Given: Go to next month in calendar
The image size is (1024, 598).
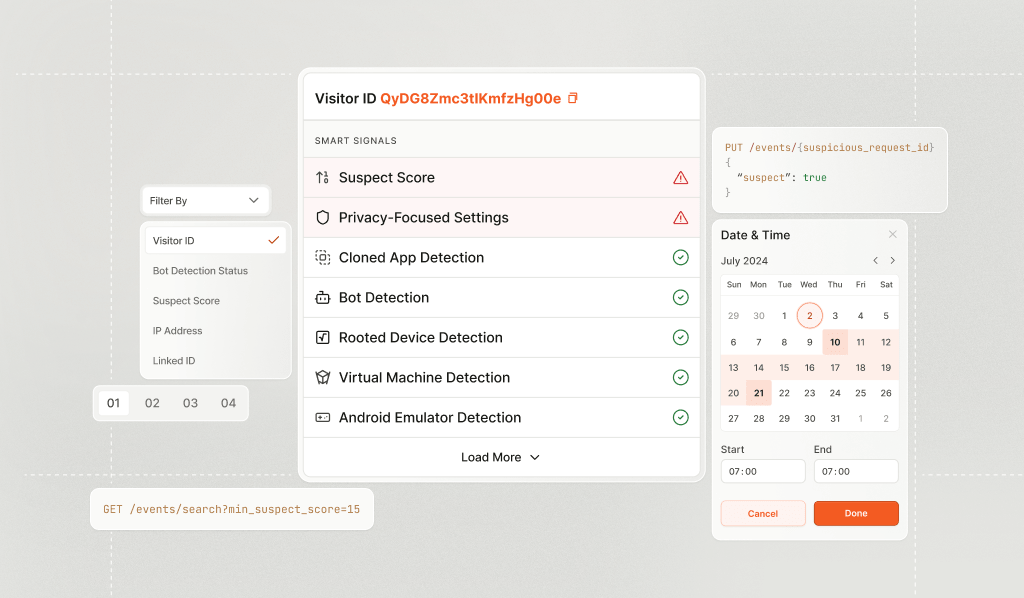Looking at the screenshot, I should coord(893,261).
